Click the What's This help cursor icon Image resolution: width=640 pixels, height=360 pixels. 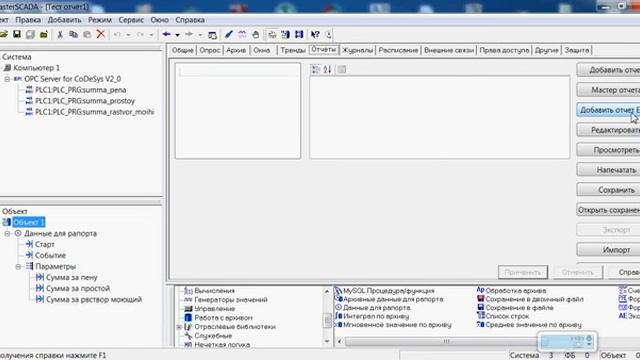(315, 35)
